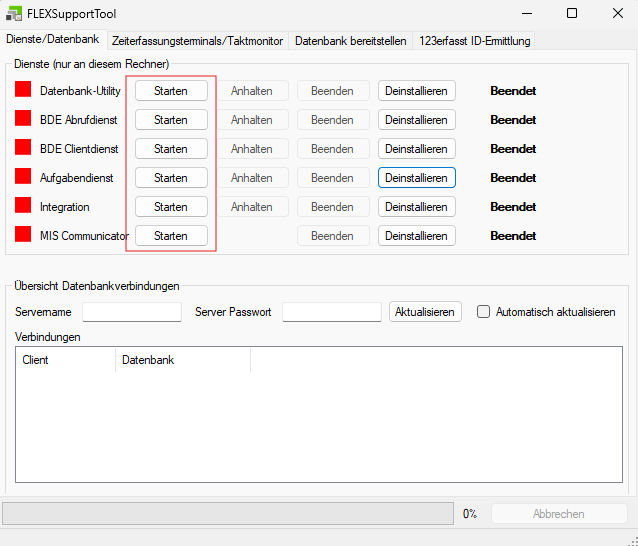Click Deinstallieren for the Integration service
Screen dimensions: 638x546
416,207
